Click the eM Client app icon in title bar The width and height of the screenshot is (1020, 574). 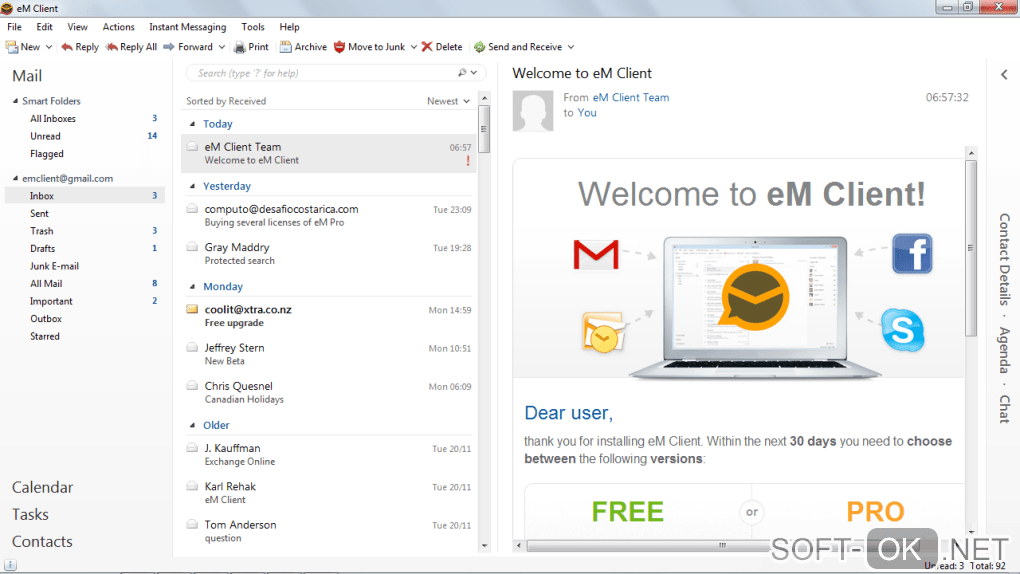(7, 8)
